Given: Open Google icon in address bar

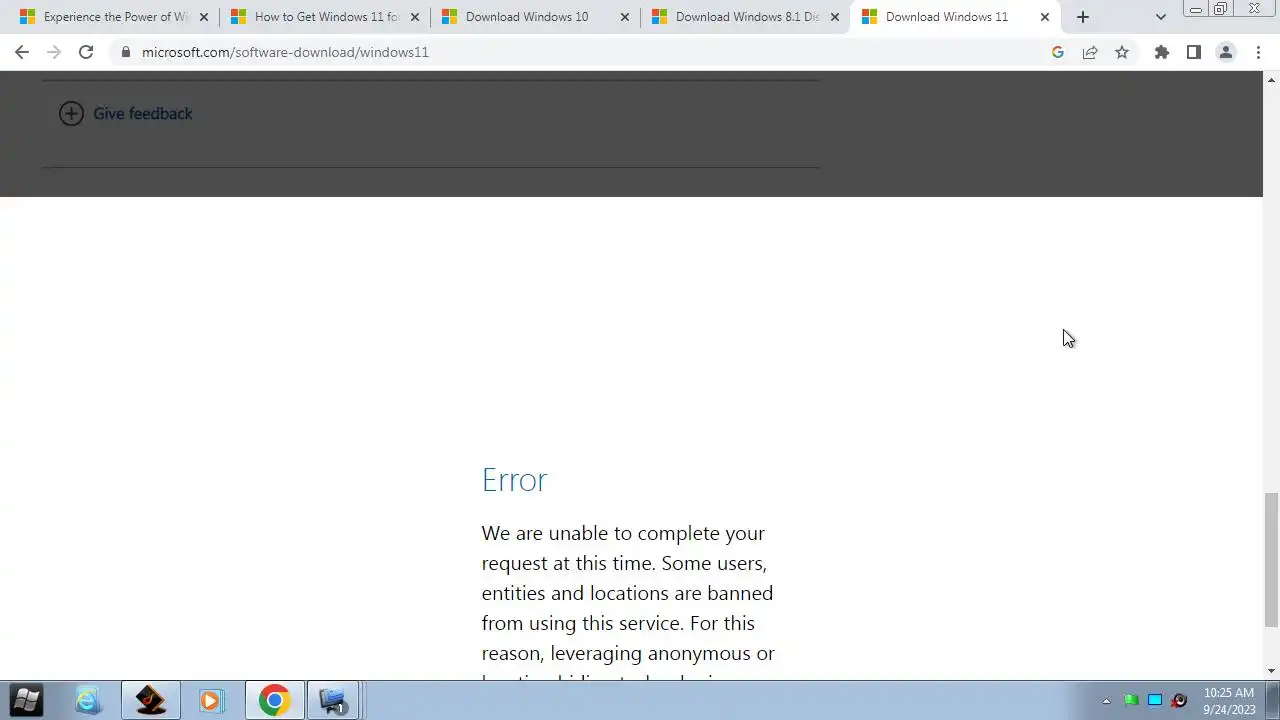Looking at the screenshot, I should click(x=1058, y=52).
